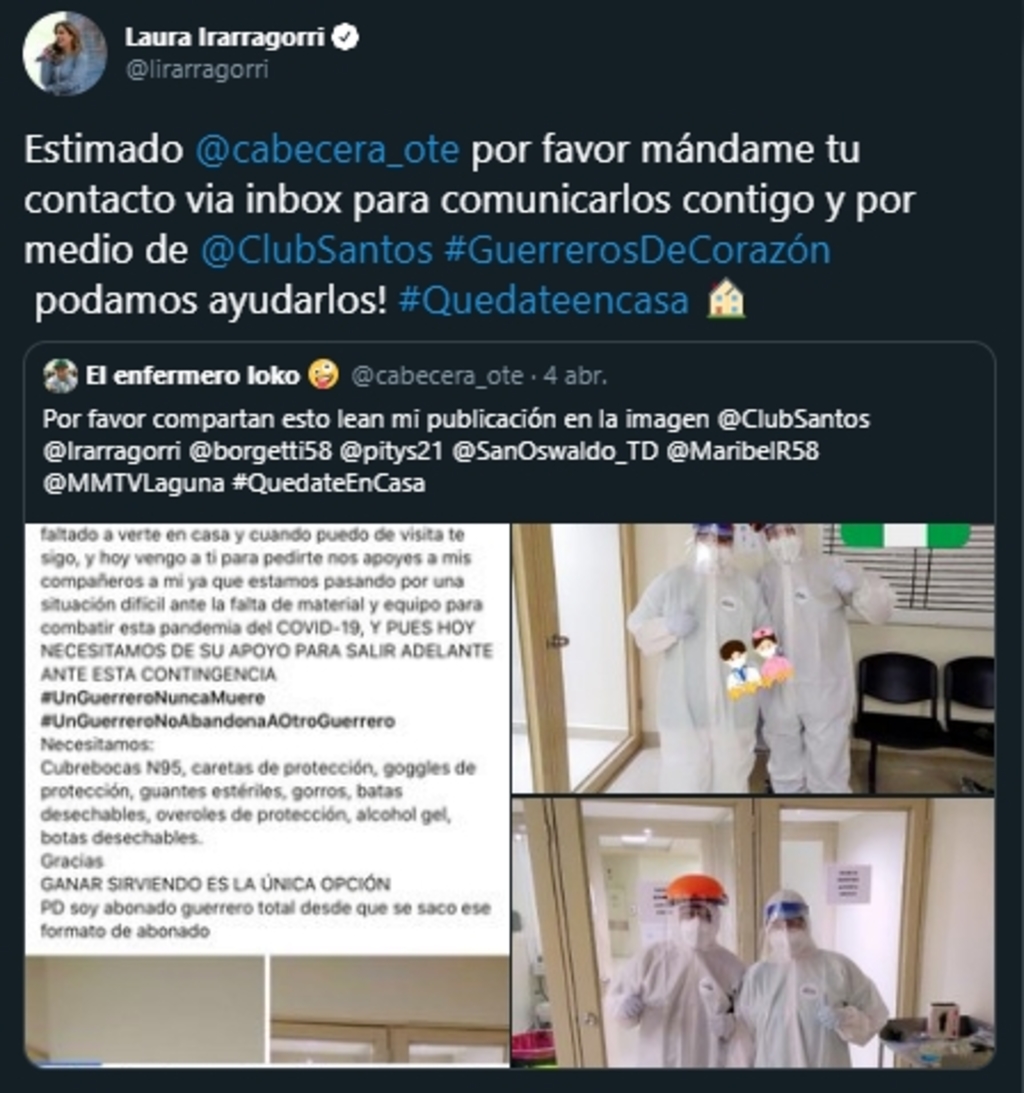
Task: Click the verified badge beside Laura Irarragorri
Action: click(346, 37)
